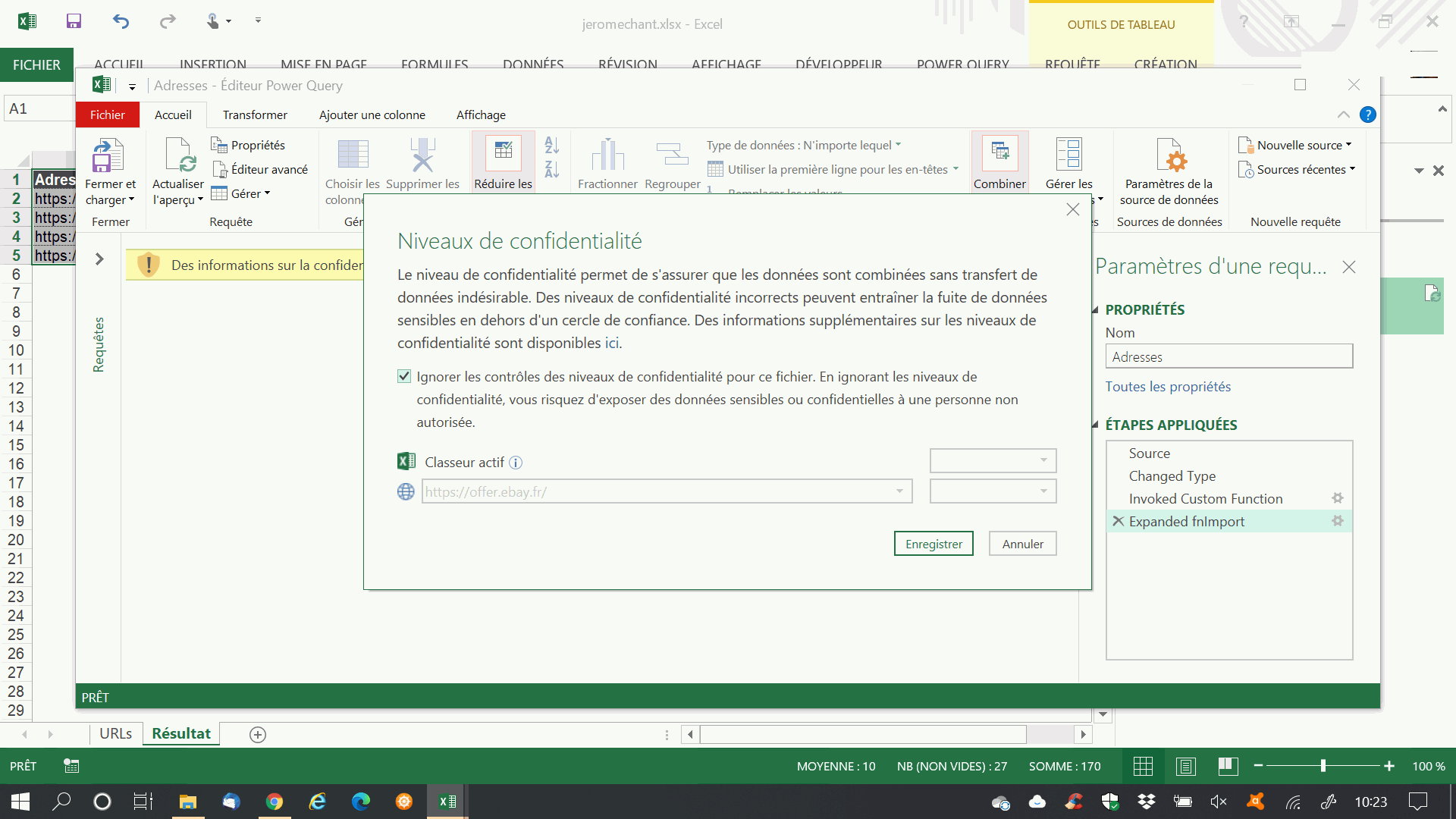1456x819 pixels.
Task: Click the Fractionner column icon
Action: point(607,155)
